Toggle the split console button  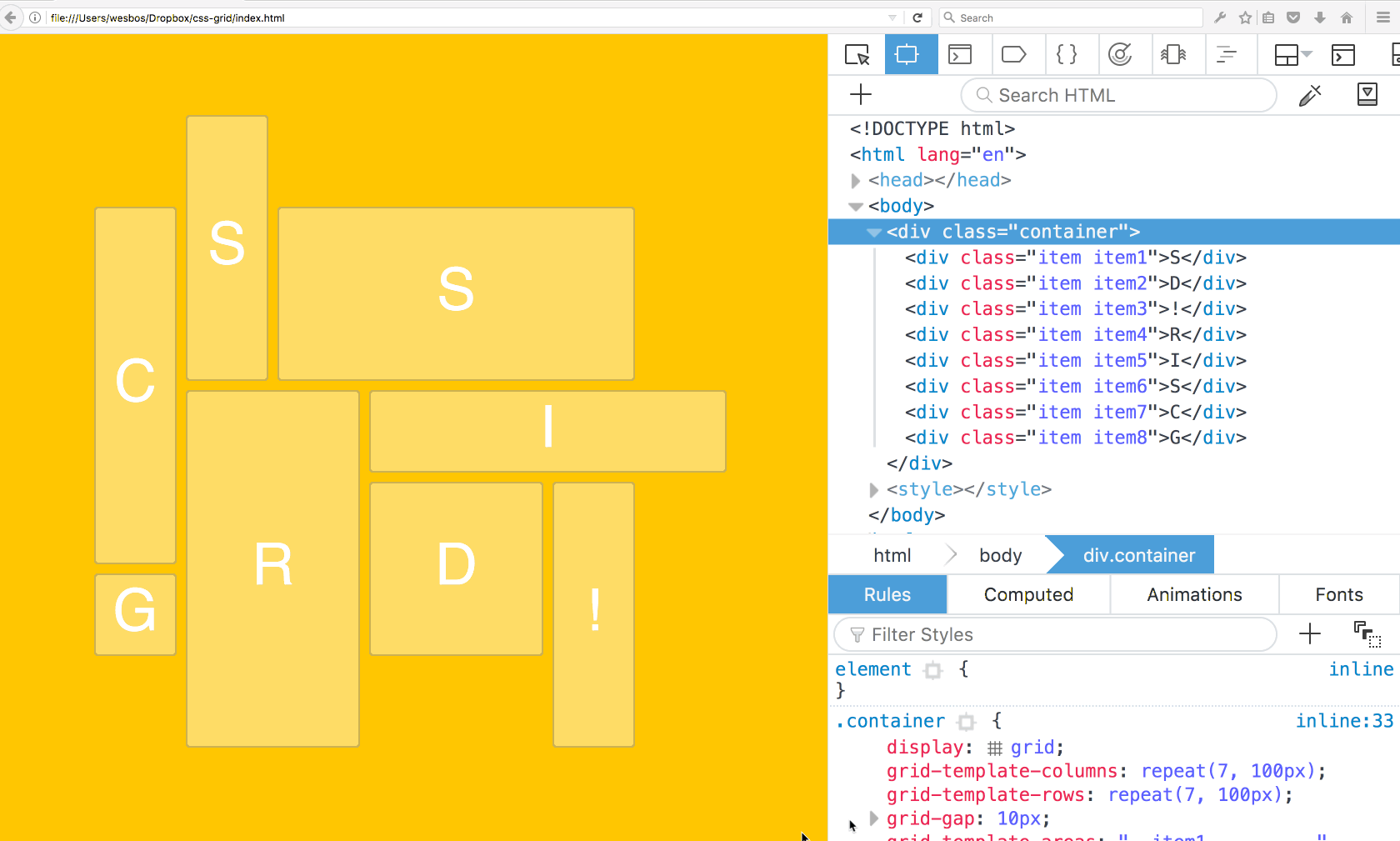tap(1343, 55)
